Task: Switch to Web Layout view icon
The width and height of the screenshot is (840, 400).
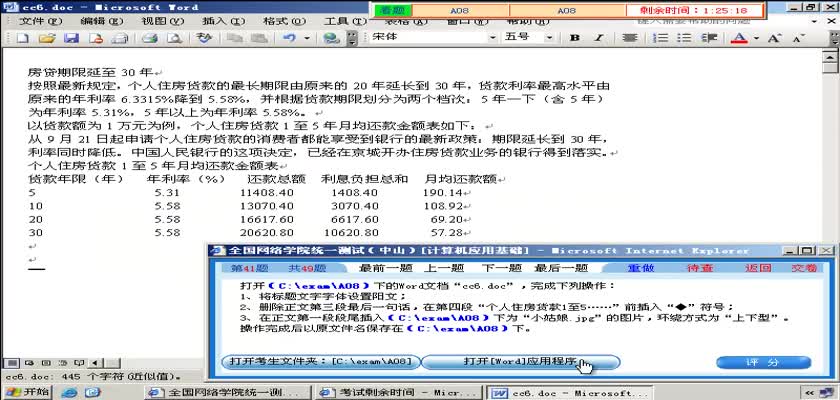Action: 28,363
